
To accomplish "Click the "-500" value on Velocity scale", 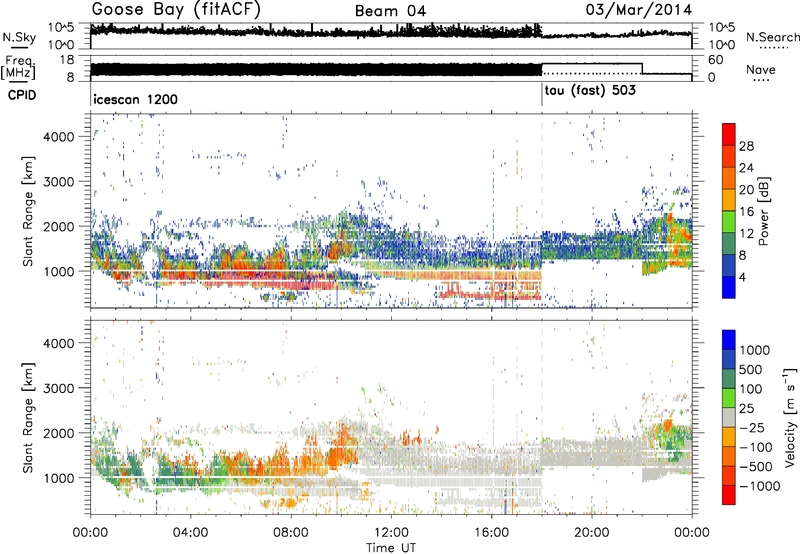I will 756,467.
